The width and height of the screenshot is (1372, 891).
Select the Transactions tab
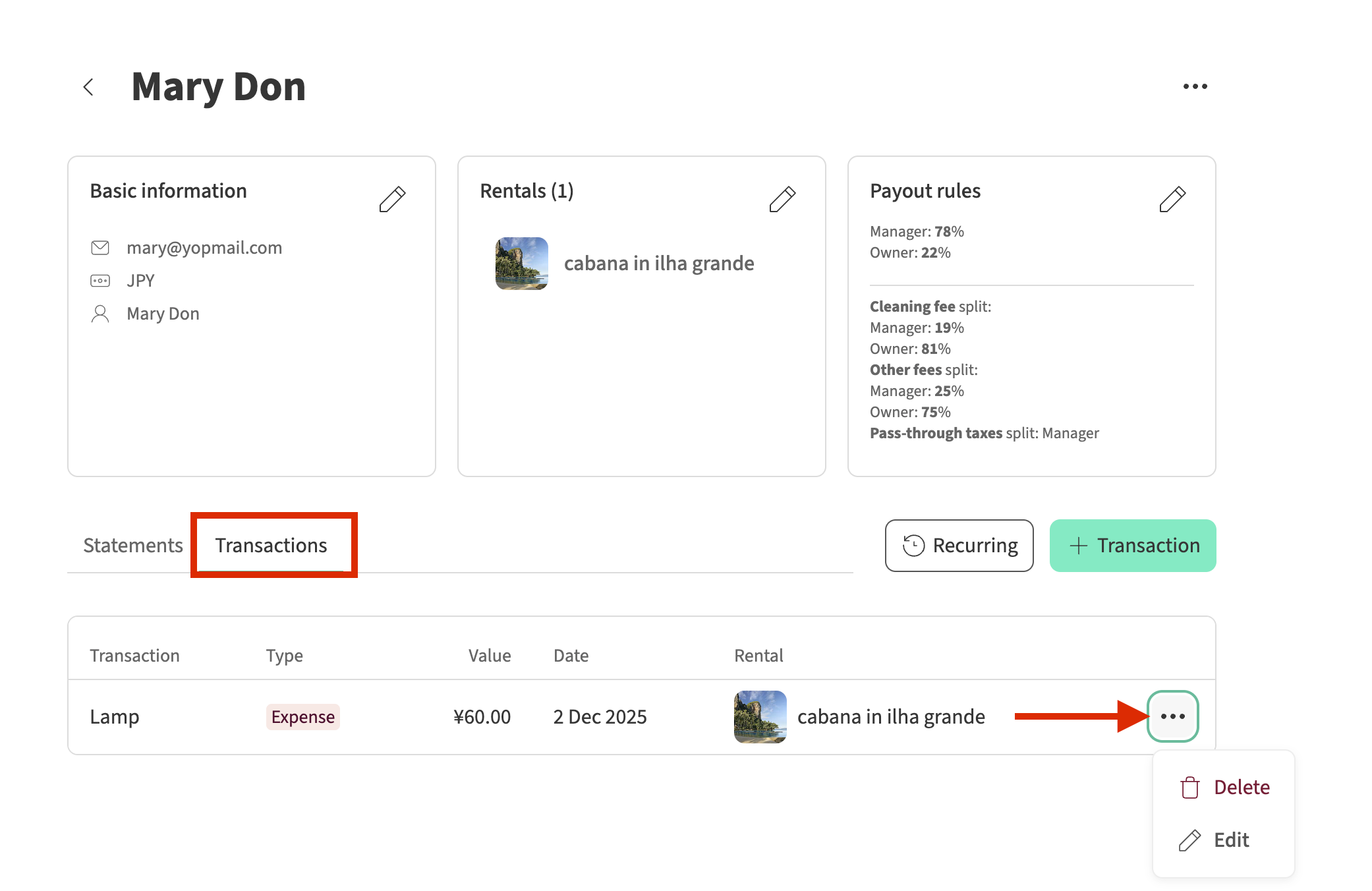point(271,546)
